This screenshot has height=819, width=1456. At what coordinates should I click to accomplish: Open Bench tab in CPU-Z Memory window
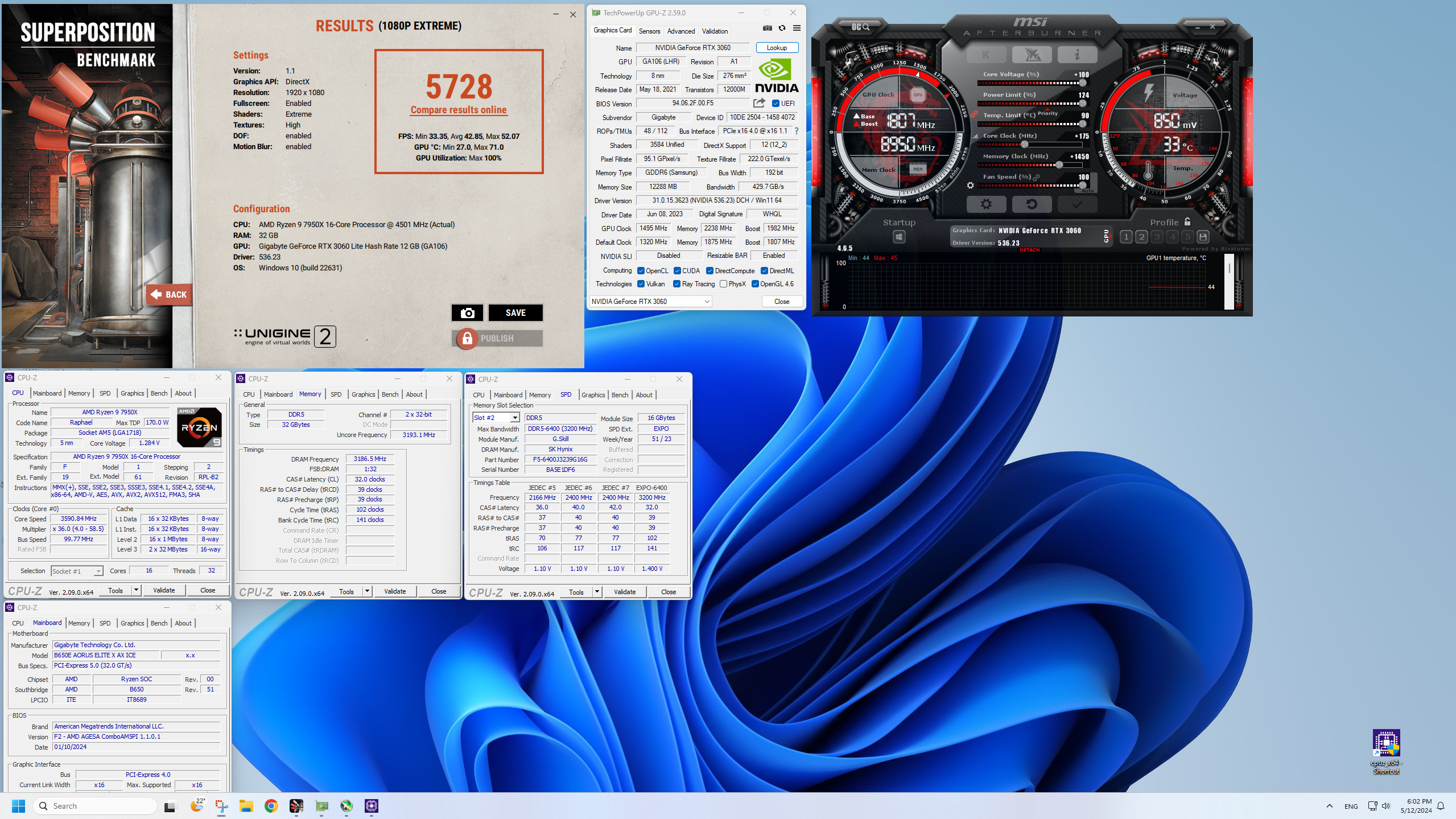pos(390,394)
